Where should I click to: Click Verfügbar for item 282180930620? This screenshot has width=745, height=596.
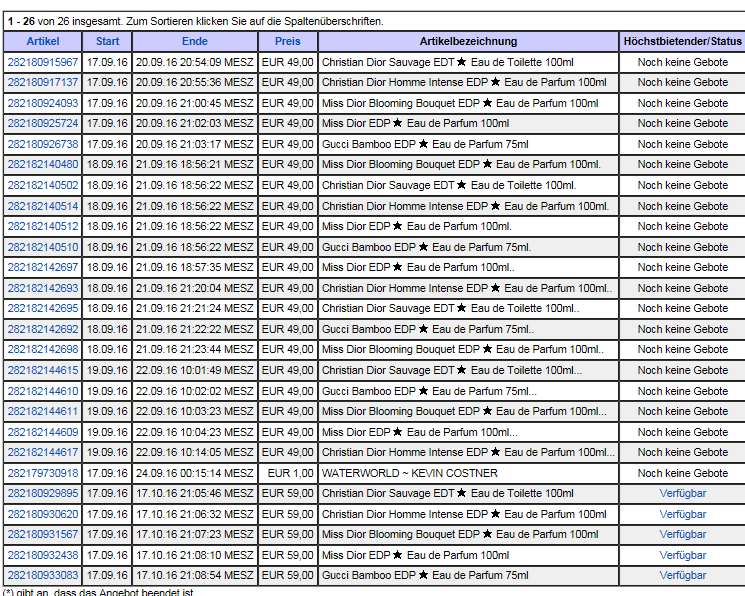pyautogui.click(x=682, y=514)
